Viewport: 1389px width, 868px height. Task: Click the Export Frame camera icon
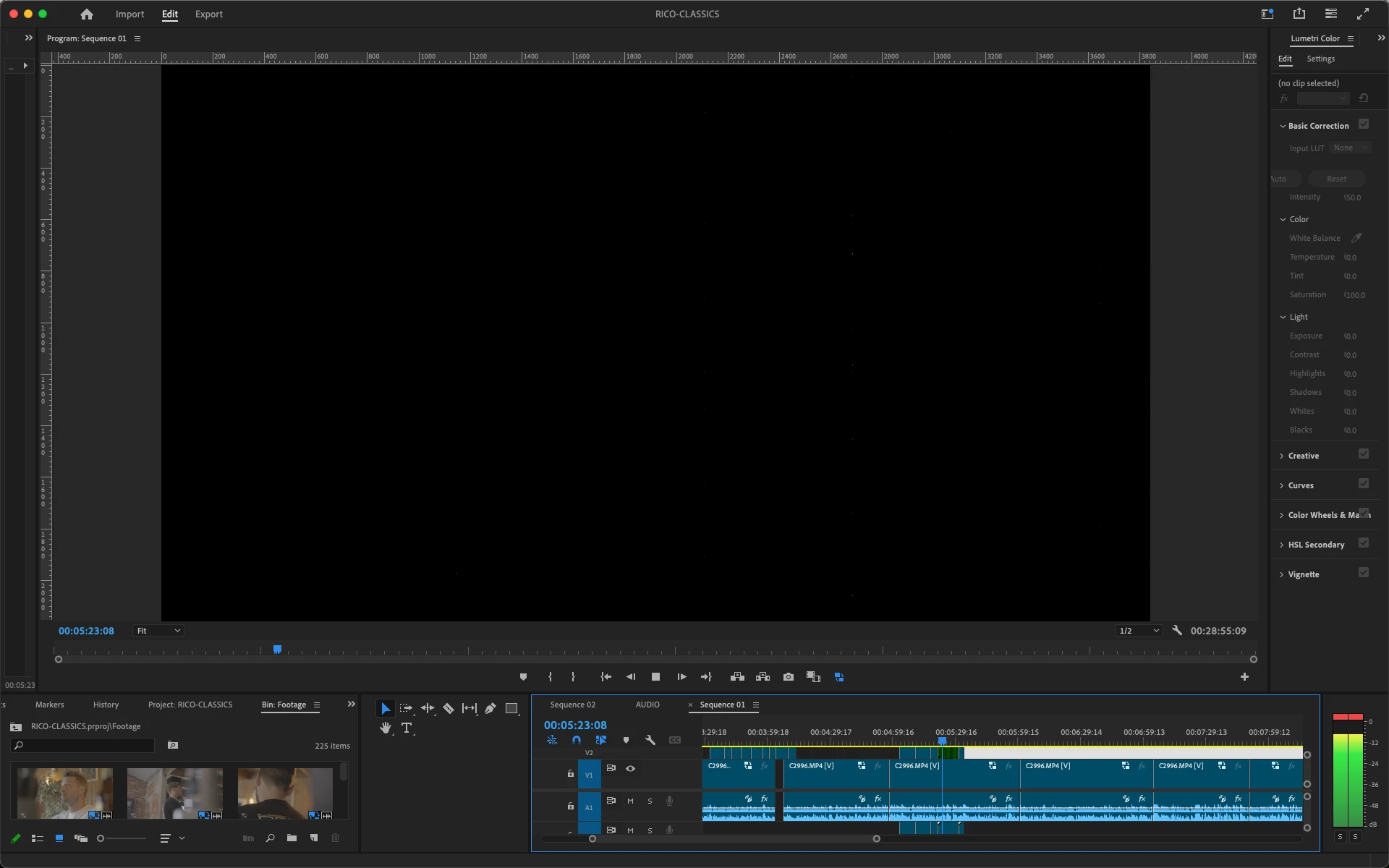(789, 677)
